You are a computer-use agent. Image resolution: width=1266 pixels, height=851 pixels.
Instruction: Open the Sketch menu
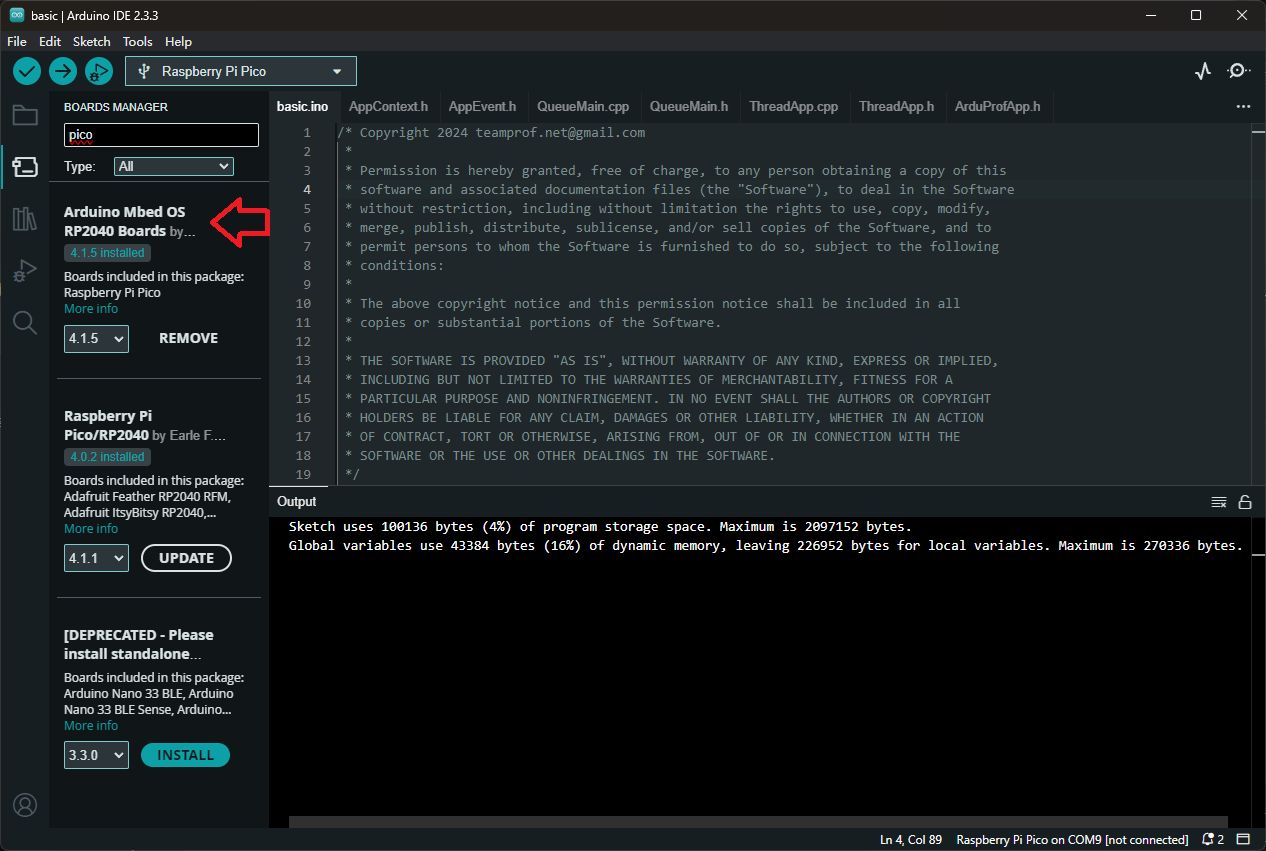pyautogui.click(x=92, y=42)
